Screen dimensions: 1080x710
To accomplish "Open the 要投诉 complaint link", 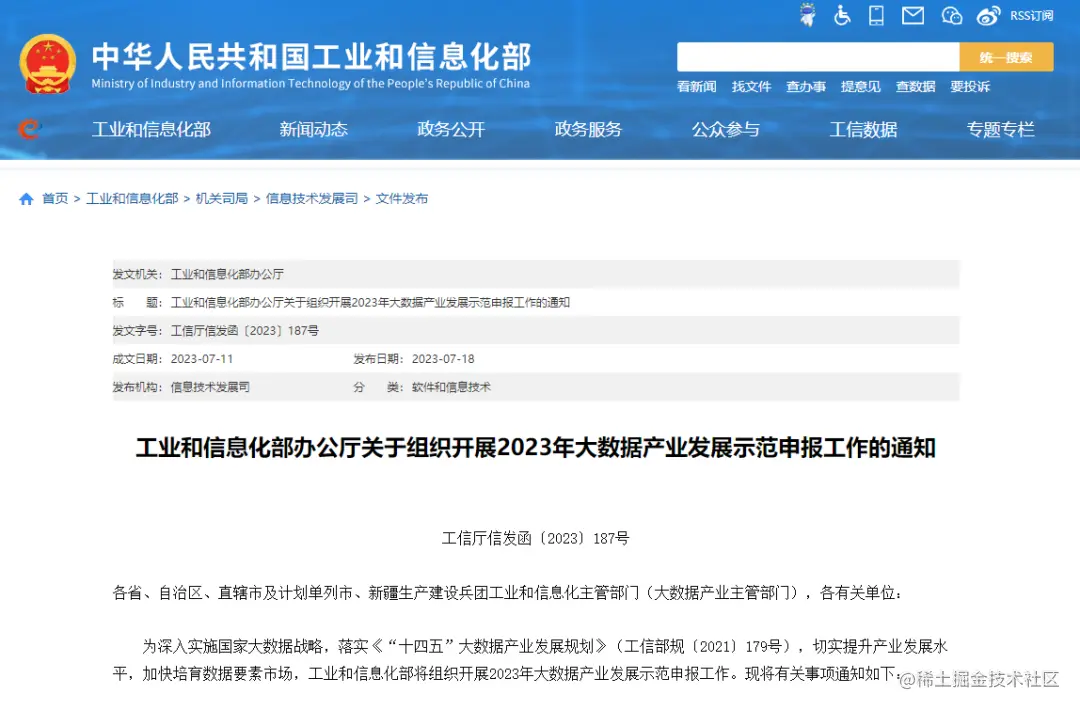I will 971,87.
